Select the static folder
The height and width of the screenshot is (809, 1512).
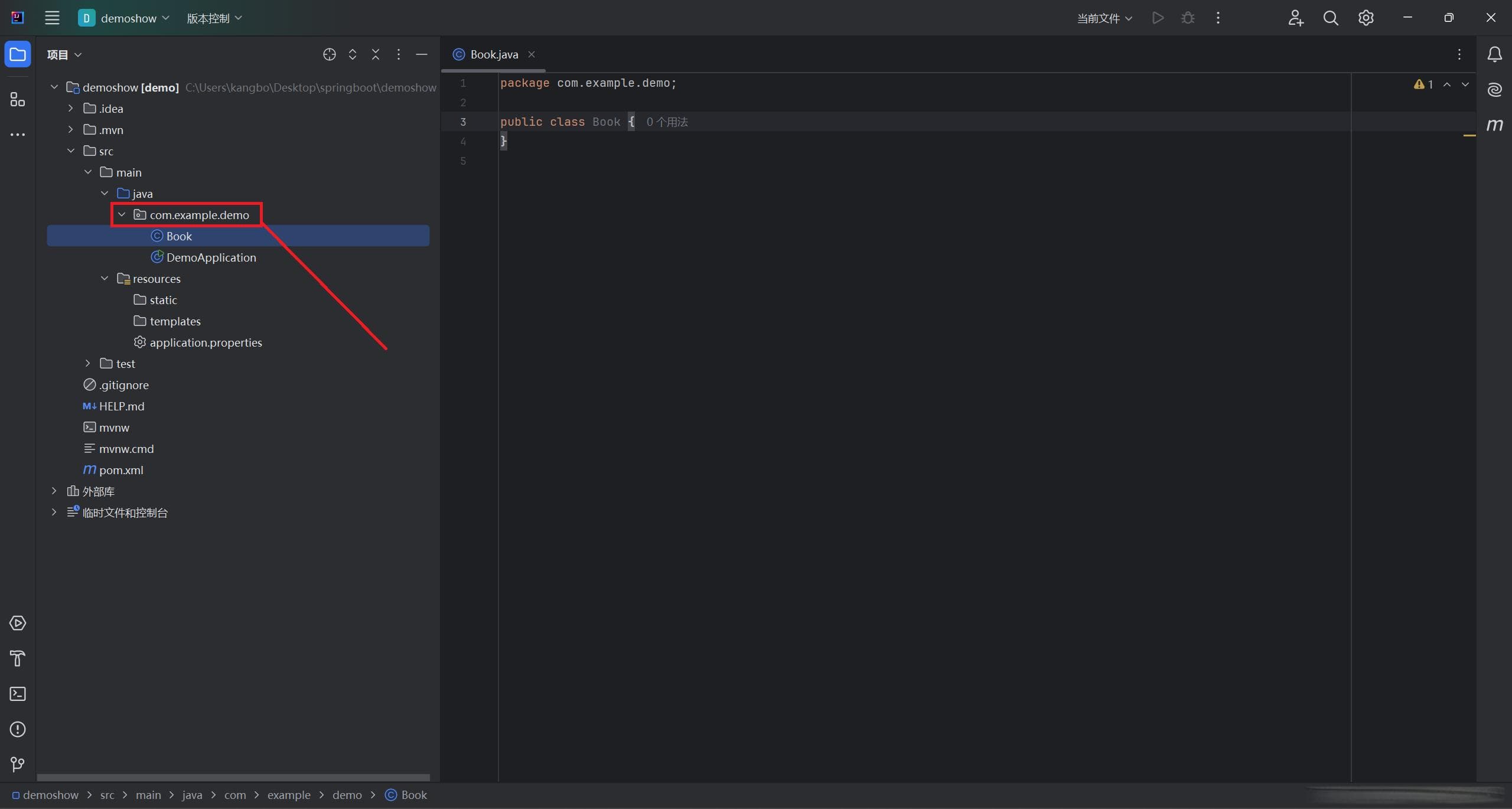click(x=155, y=300)
